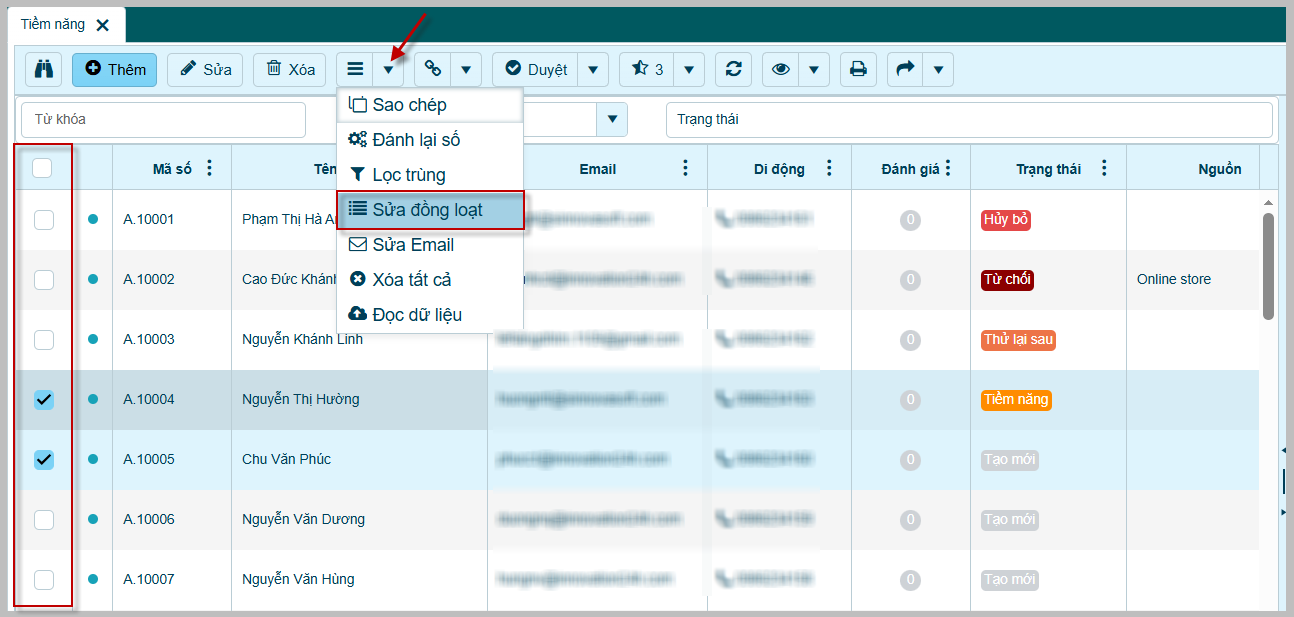Toggle the select-all header checkbox
The height and width of the screenshot is (617, 1294).
pos(43,168)
